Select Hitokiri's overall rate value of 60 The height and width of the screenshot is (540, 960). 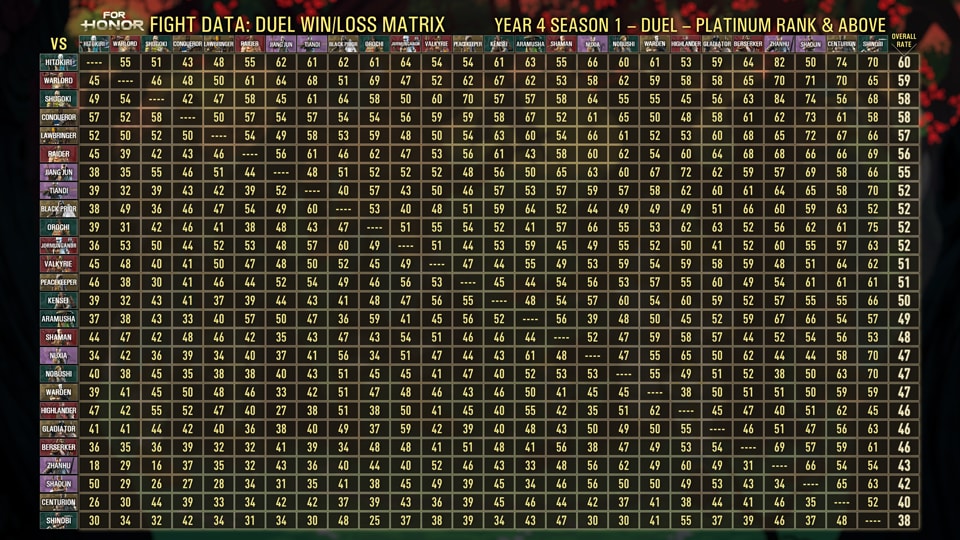tap(904, 63)
